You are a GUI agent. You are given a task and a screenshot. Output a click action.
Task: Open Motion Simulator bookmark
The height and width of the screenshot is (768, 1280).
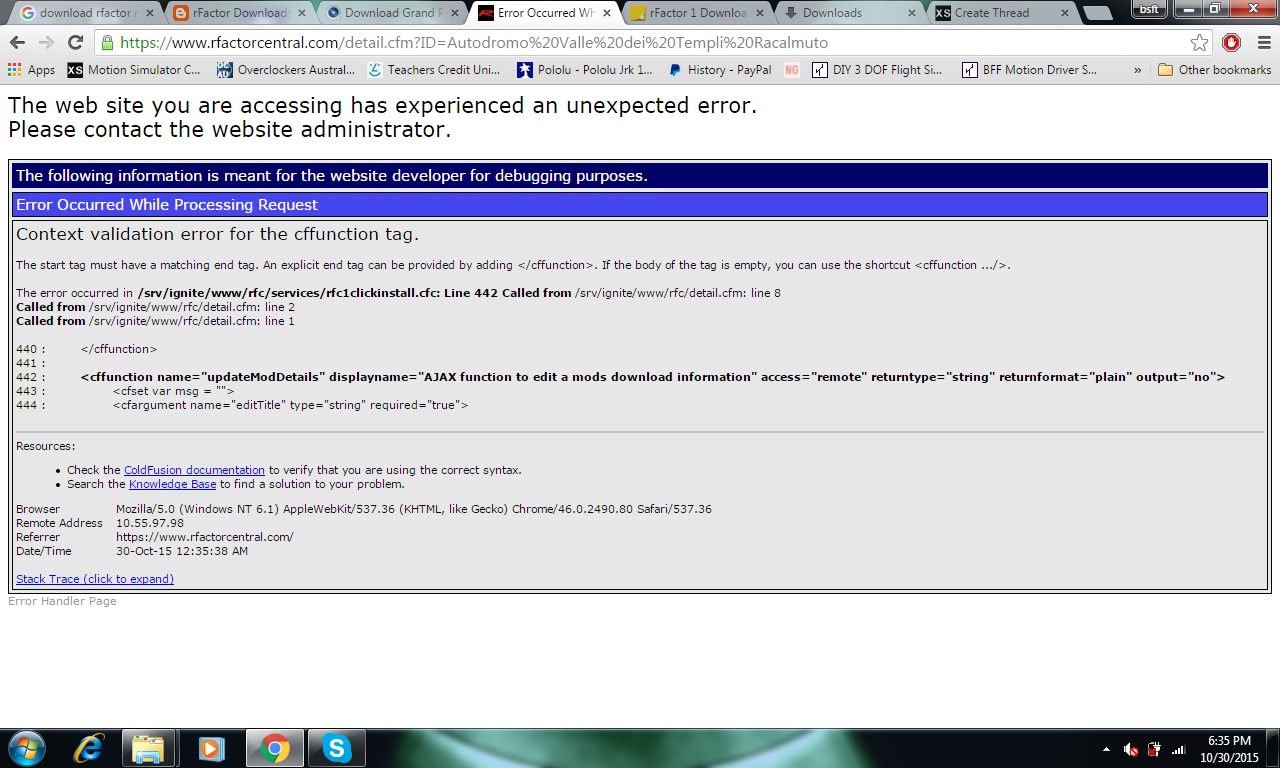click(134, 70)
